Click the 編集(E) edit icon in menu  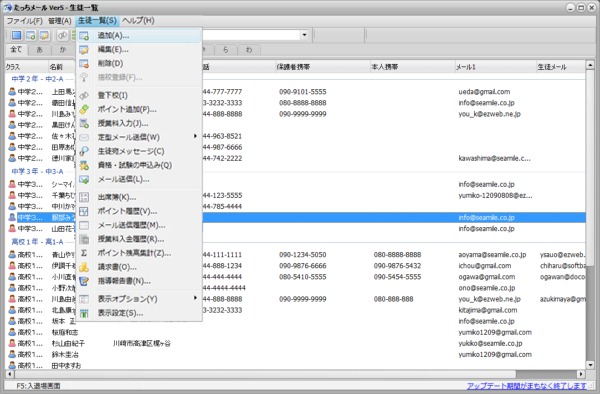click(x=84, y=49)
